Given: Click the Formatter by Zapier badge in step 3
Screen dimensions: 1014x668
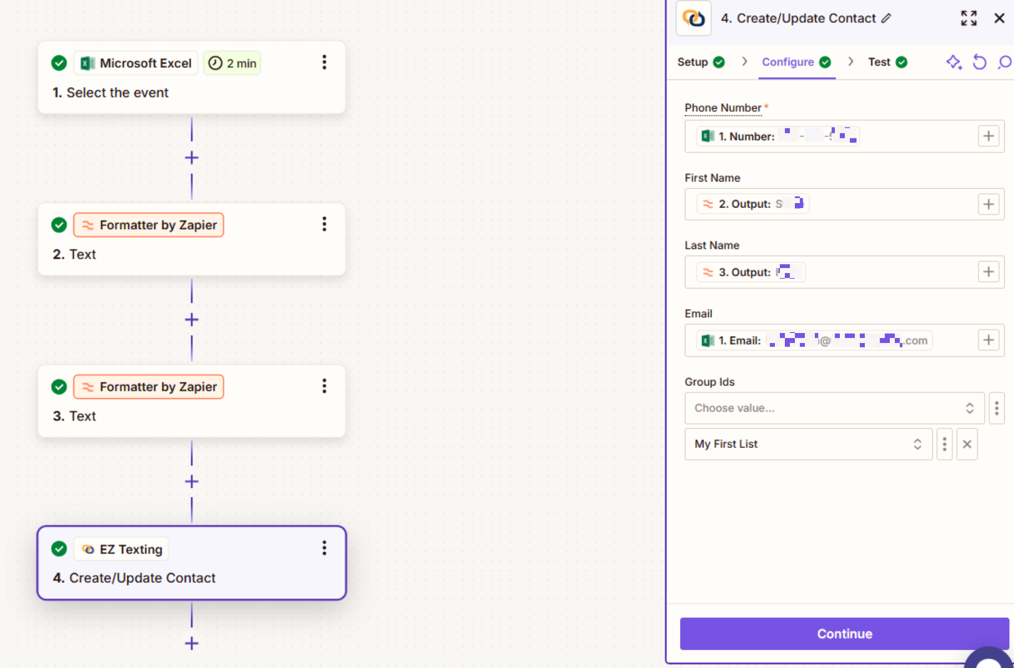Looking at the screenshot, I should [x=149, y=387].
